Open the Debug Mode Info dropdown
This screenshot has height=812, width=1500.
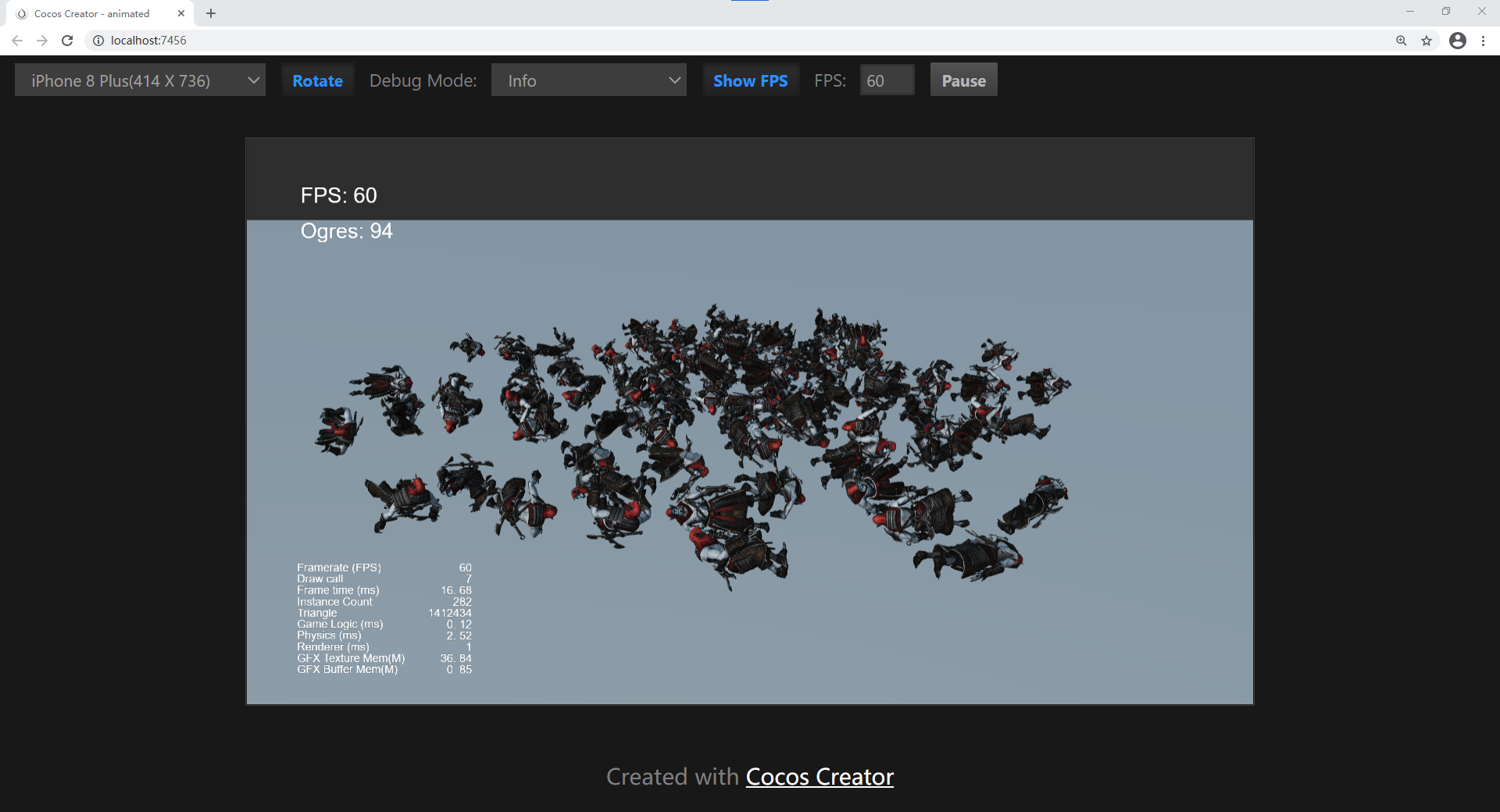pyautogui.click(x=589, y=80)
